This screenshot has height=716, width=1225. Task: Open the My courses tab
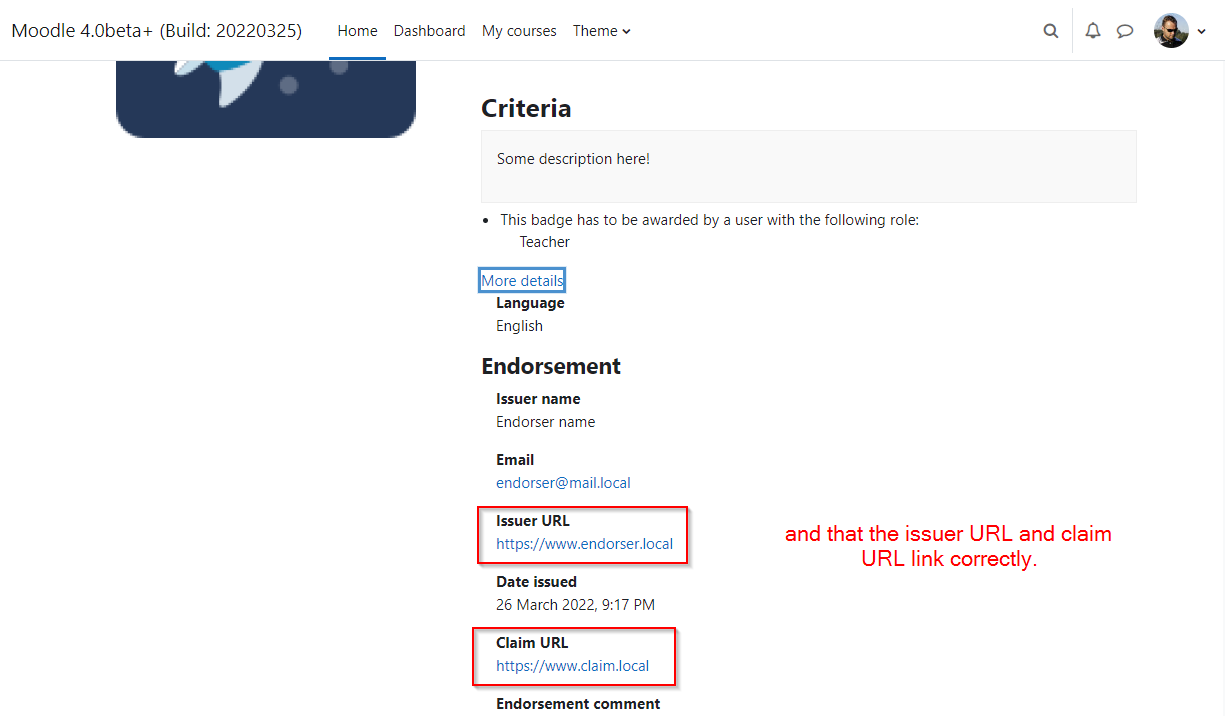[519, 31]
